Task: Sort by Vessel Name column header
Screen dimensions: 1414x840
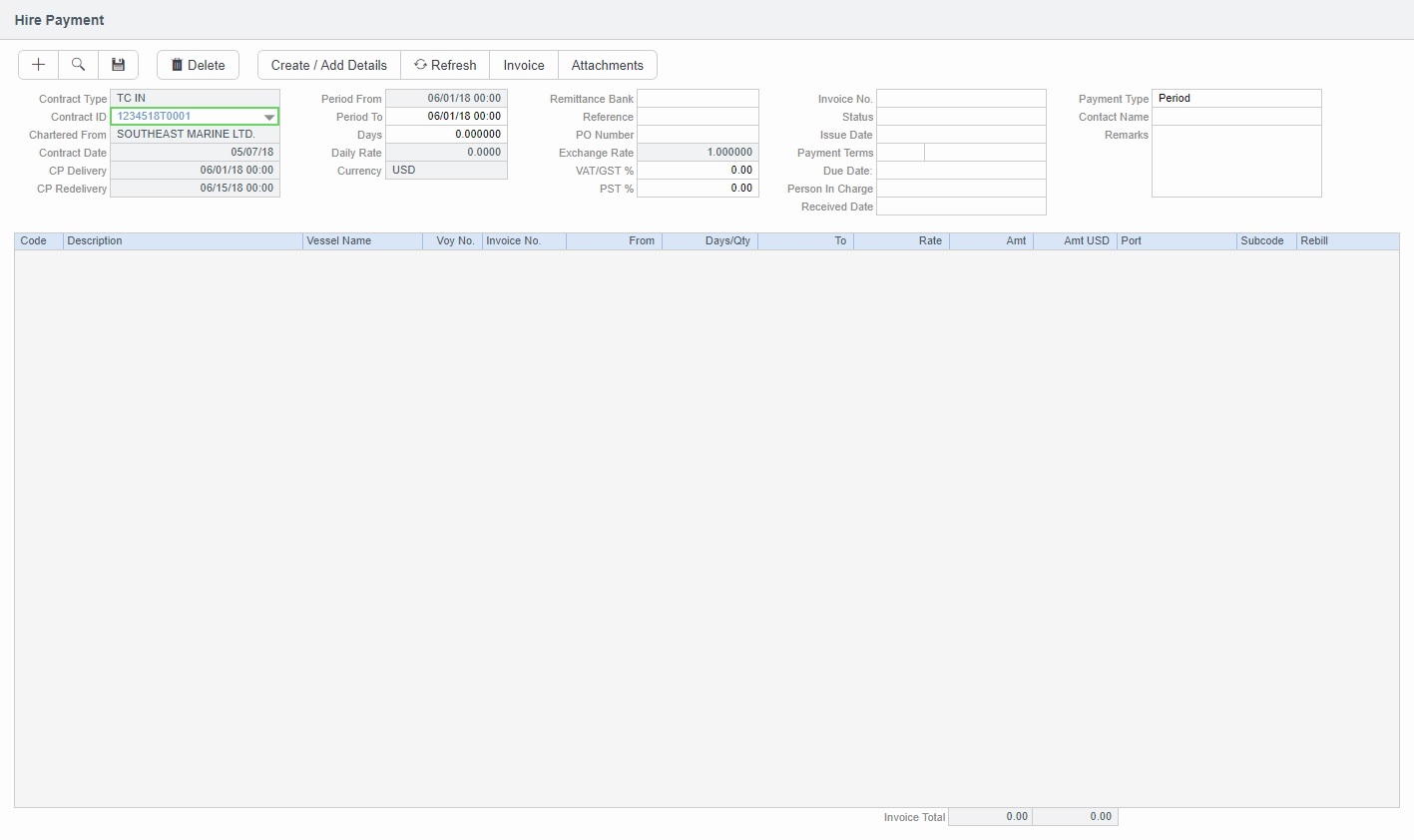Action: coord(361,241)
